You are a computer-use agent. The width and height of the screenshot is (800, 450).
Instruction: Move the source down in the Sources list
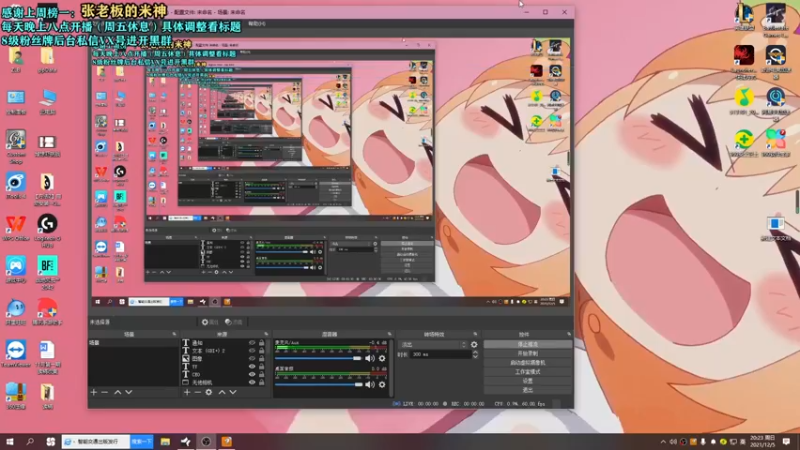[233, 392]
